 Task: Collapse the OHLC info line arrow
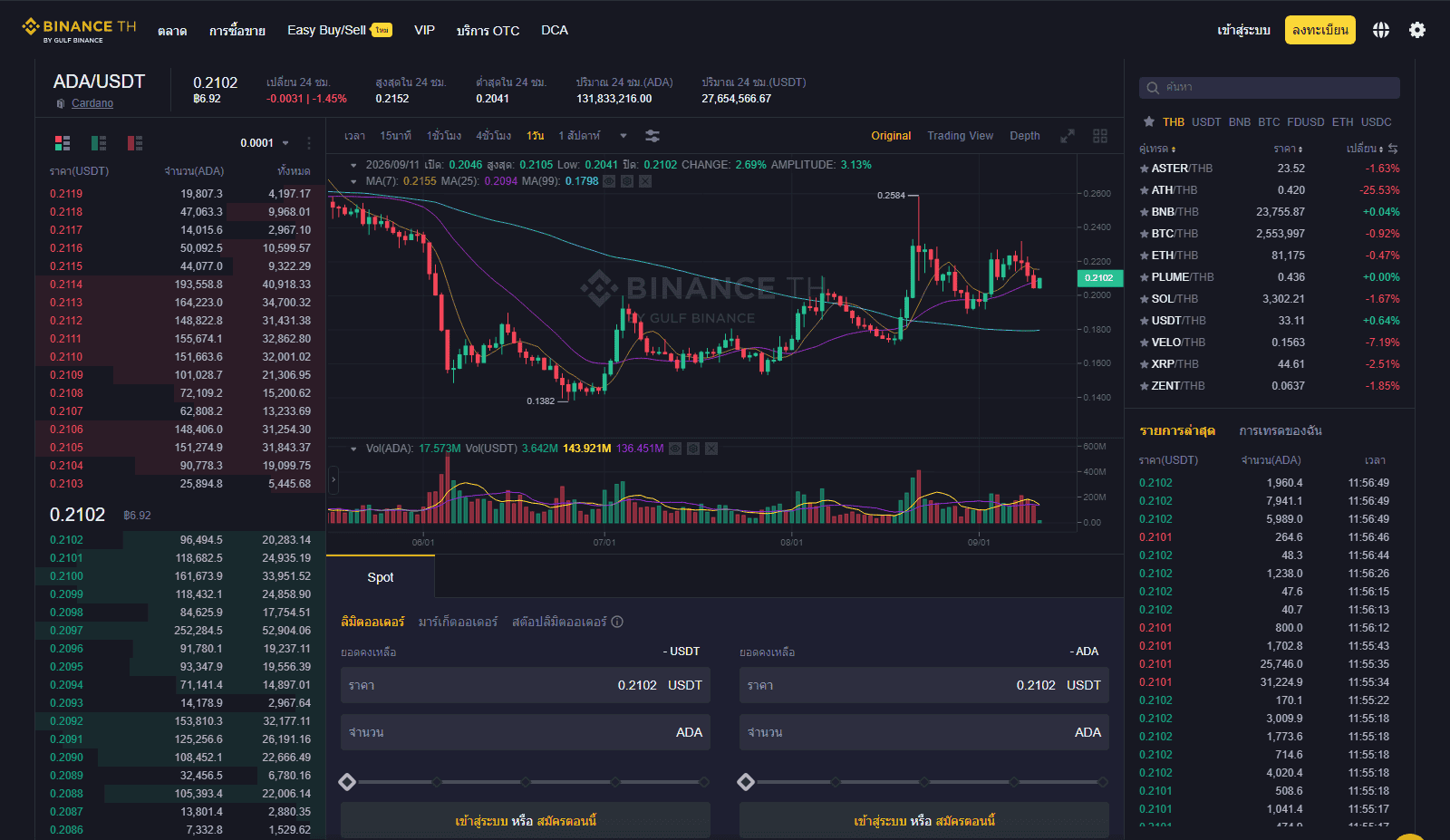pyautogui.click(x=353, y=165)
